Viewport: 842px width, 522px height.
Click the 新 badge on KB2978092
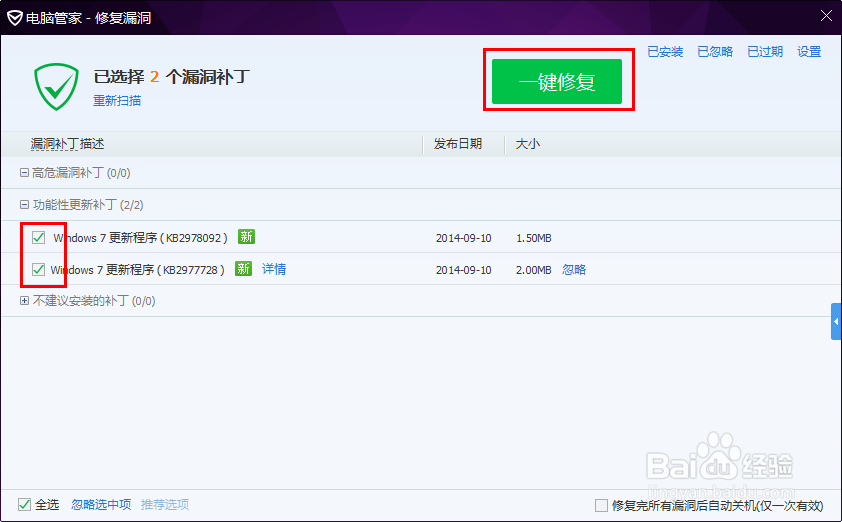coord(246,236)
